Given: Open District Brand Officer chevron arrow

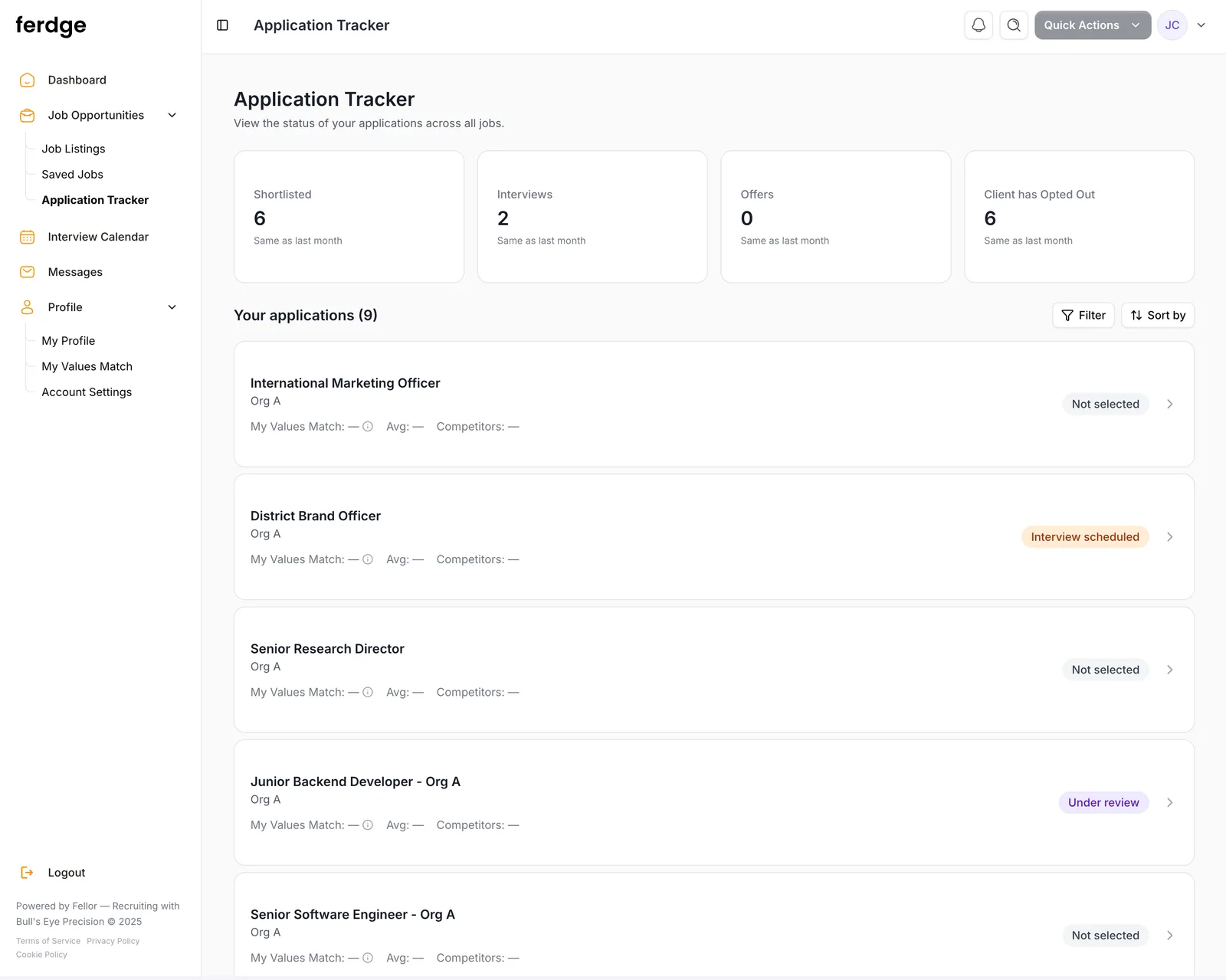Looking at the screenshot, I should 1170,537.
